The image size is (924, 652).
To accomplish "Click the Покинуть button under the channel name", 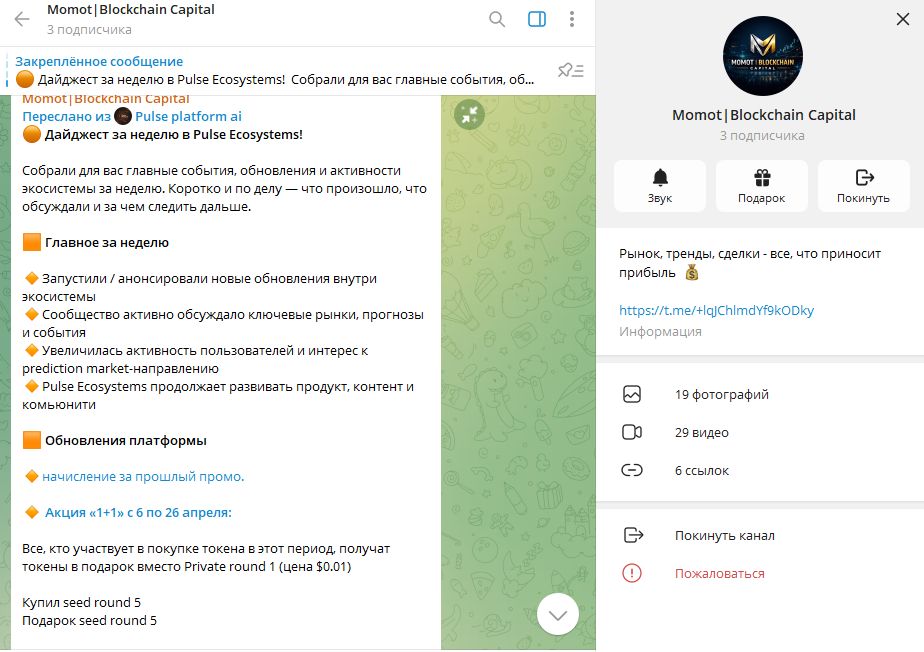I will pyautogui.click(x=864, y=186).
